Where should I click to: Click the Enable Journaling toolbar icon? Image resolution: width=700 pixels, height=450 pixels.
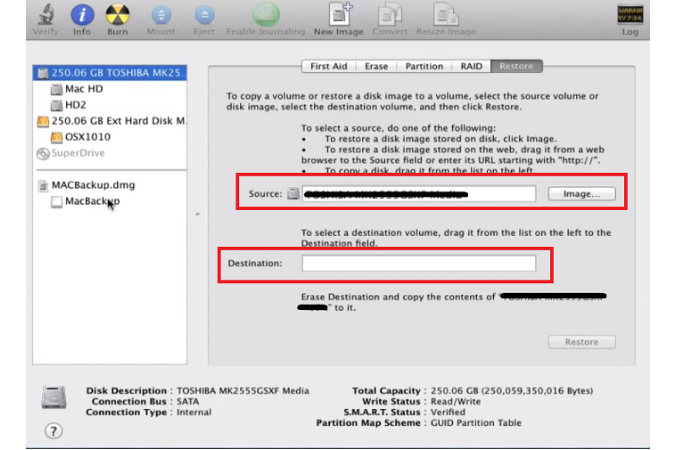click(266, 14)
